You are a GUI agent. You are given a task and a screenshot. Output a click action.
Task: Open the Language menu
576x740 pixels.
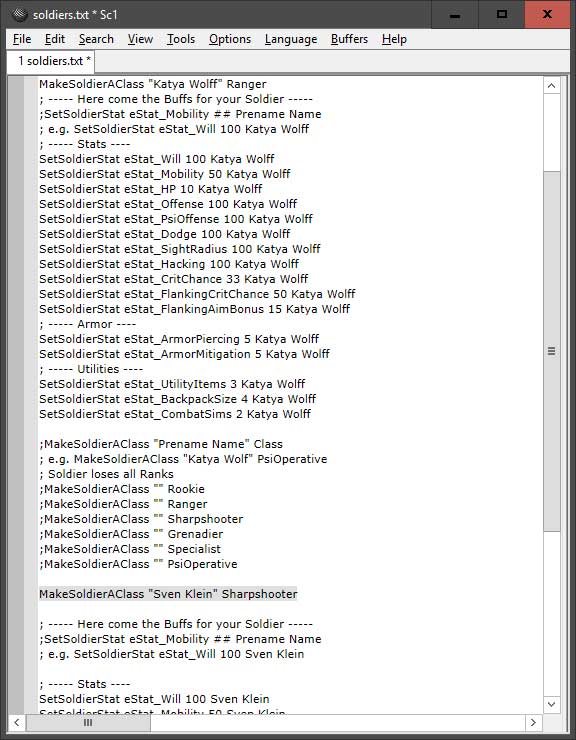click(291, 39)
